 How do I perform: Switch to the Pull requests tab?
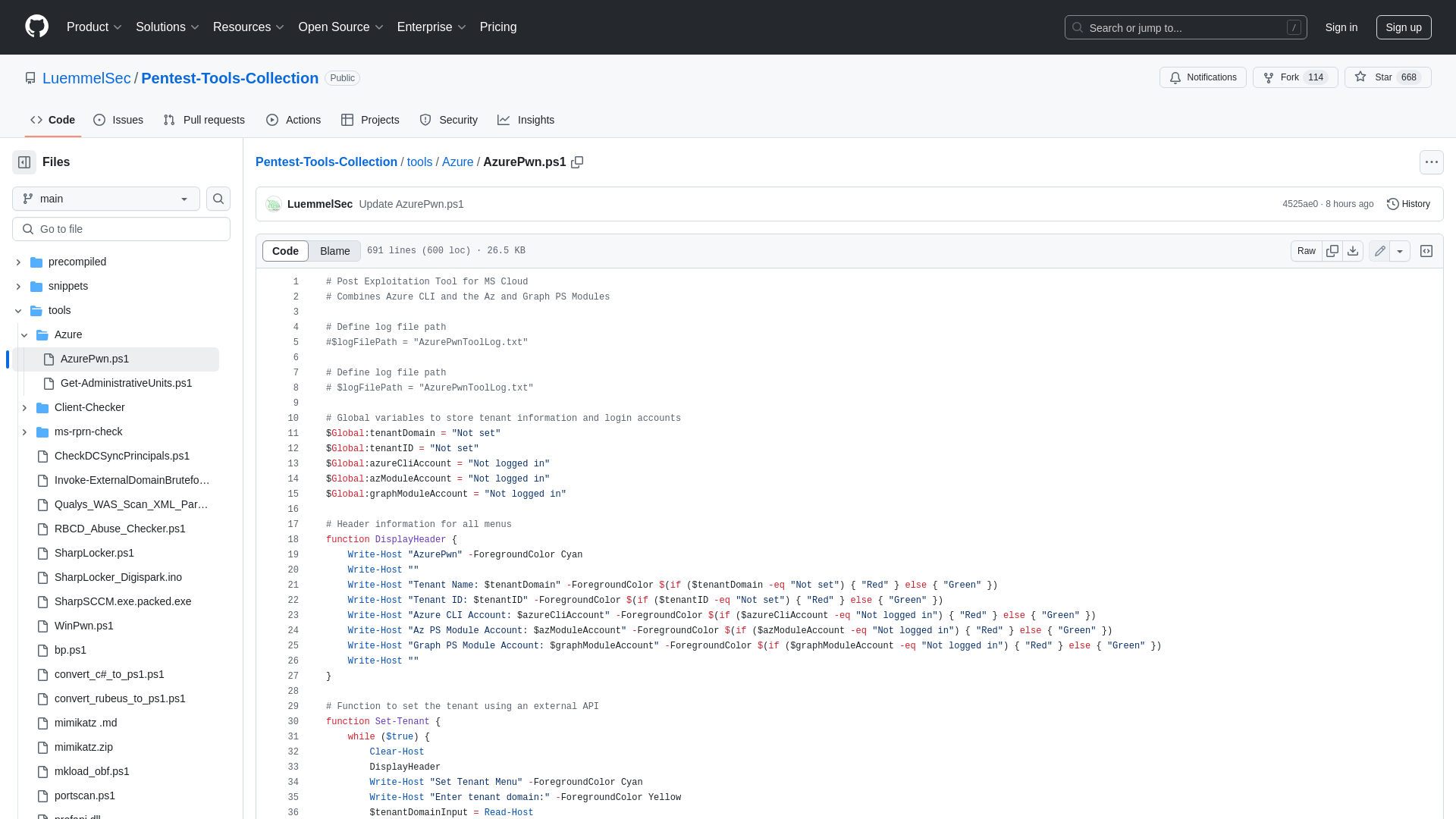pyautogui.click(x=204, y=120)
